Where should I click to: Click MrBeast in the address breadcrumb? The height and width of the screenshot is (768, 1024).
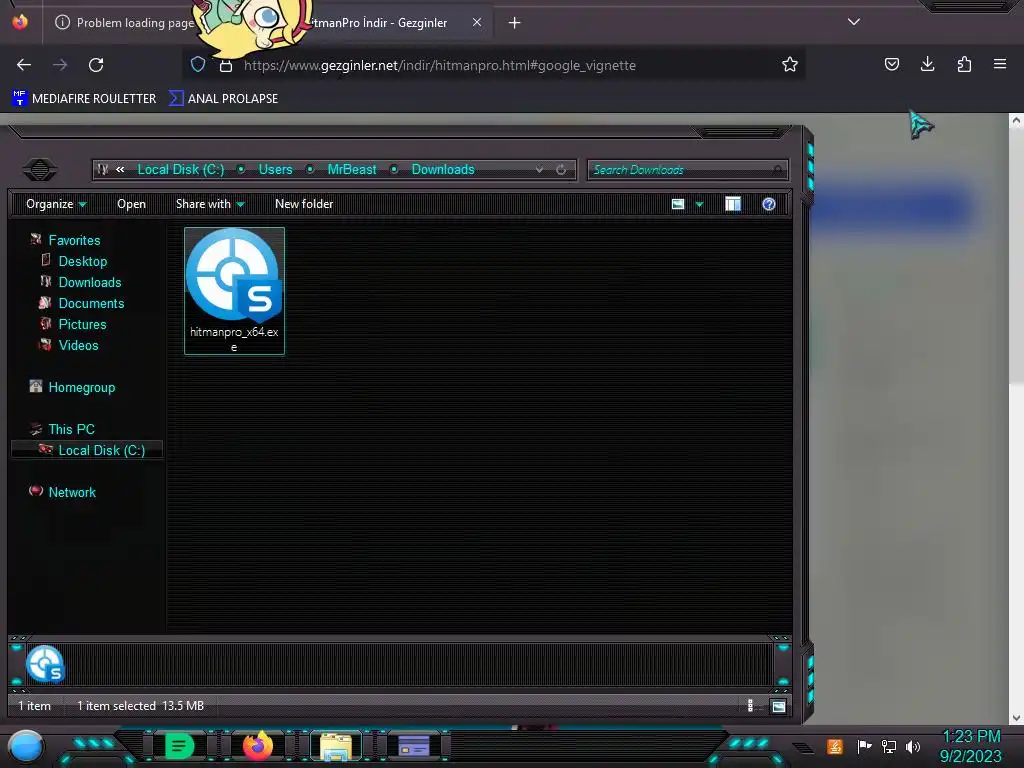coord(351,170)
